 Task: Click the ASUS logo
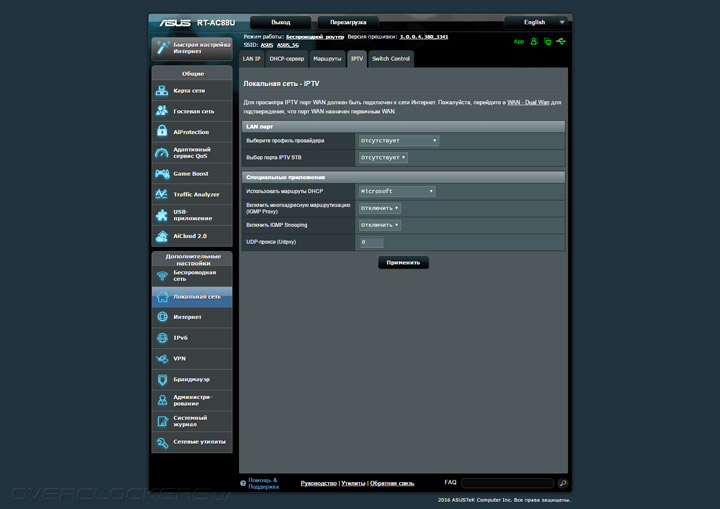coord(175,23)
